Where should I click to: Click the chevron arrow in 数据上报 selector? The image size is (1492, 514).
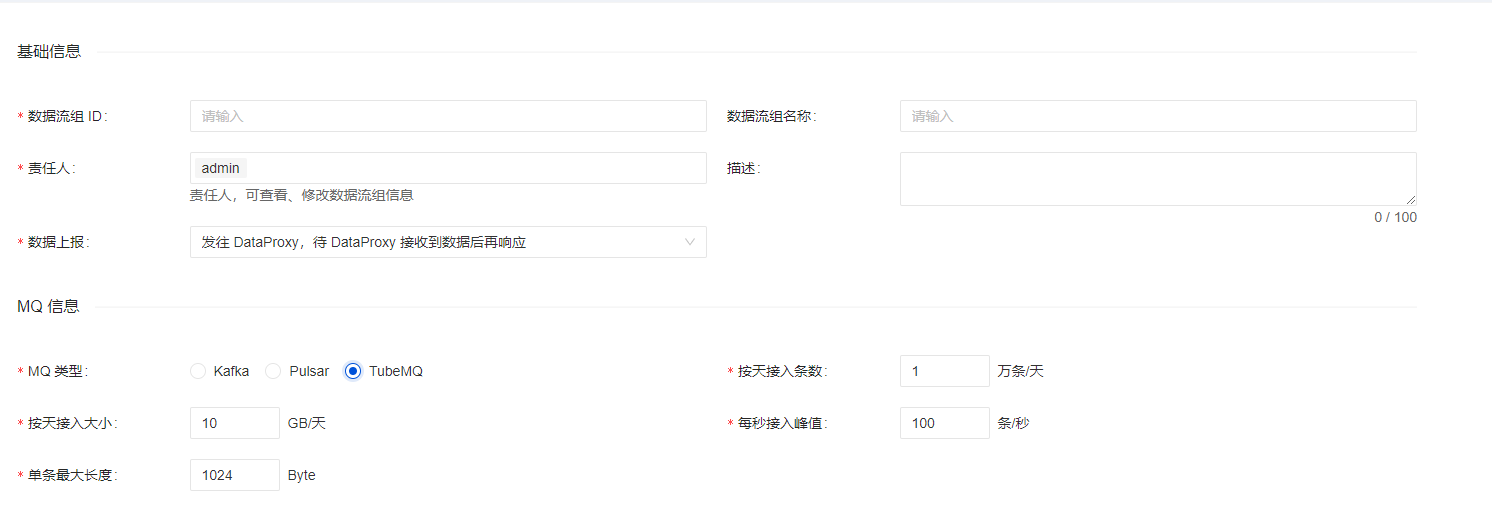[689, 242]
